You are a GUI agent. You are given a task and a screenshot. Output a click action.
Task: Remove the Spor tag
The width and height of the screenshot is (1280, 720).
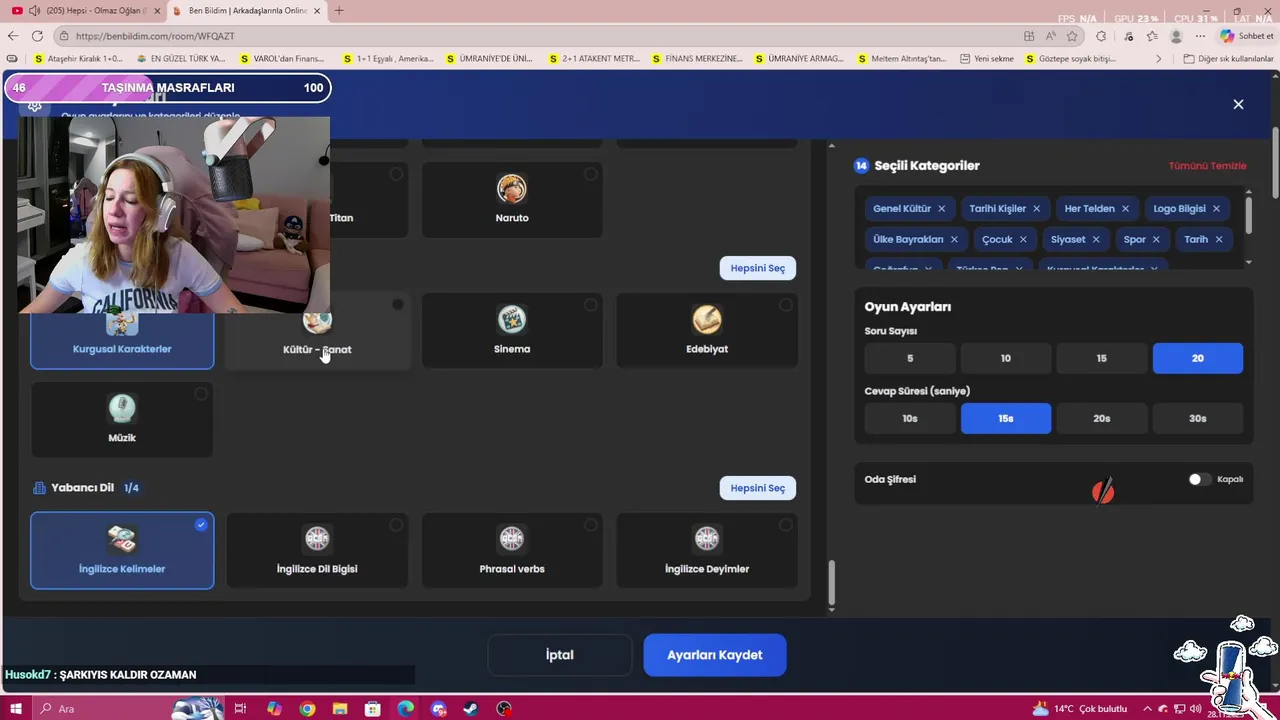tap(1156, 239)
